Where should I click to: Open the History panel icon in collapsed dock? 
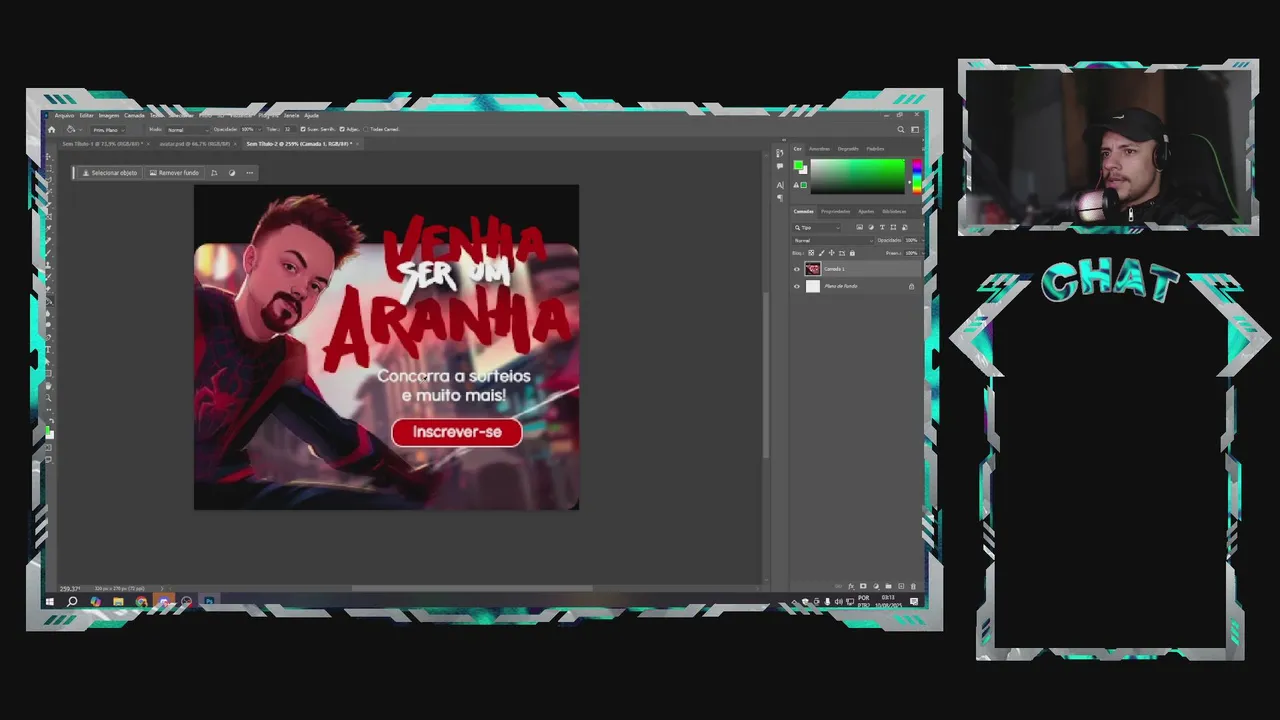click(x=780, y=153)
